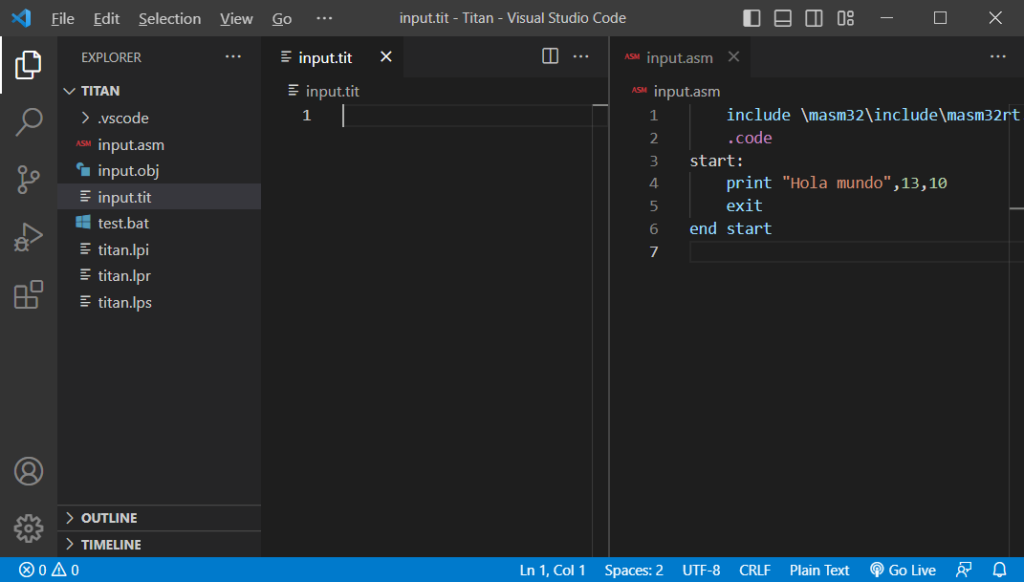Open Explorer views and more actions menu
The width and height of the screenshot is (1024, 582).
tap(233, 57)
